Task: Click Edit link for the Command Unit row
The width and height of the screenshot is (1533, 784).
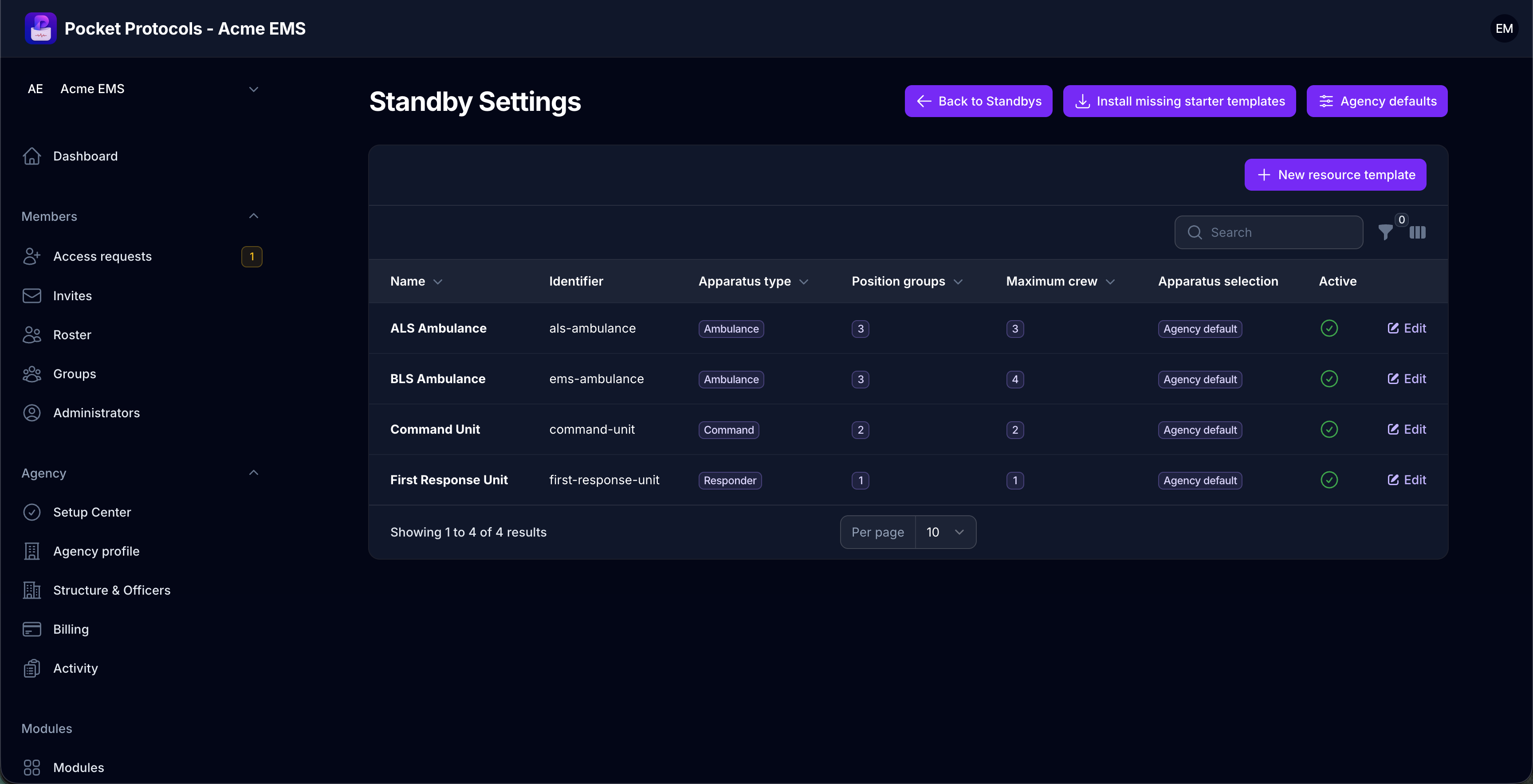Action: tap(1406, 430)
